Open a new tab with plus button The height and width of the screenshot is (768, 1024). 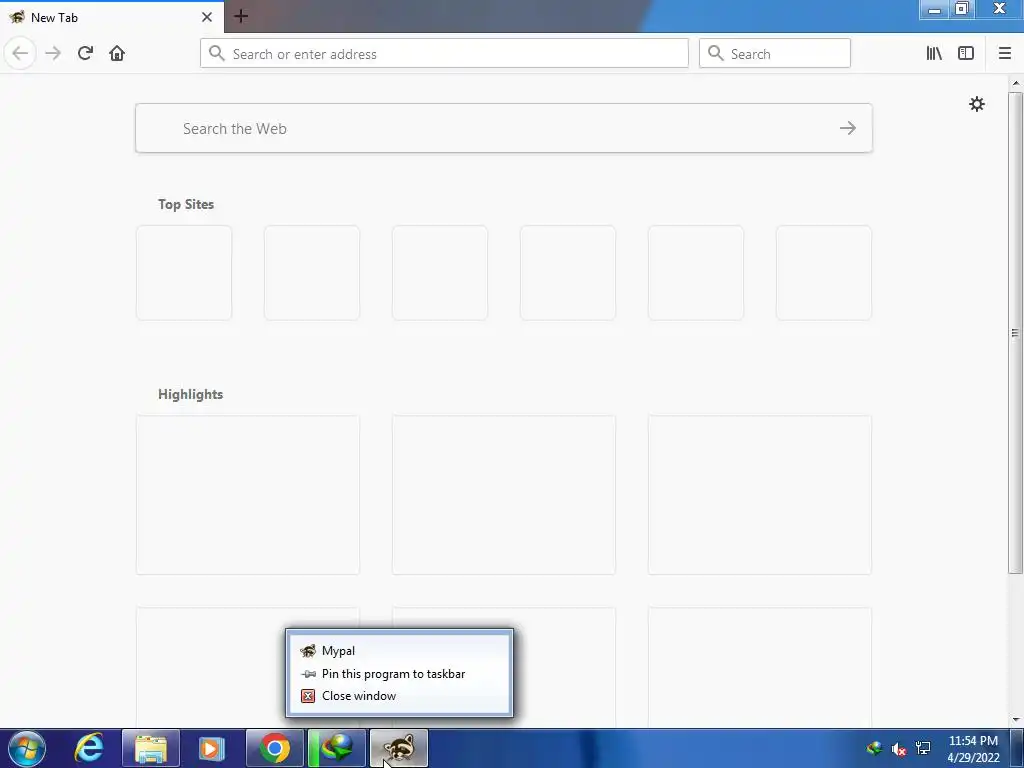(240, 16)
